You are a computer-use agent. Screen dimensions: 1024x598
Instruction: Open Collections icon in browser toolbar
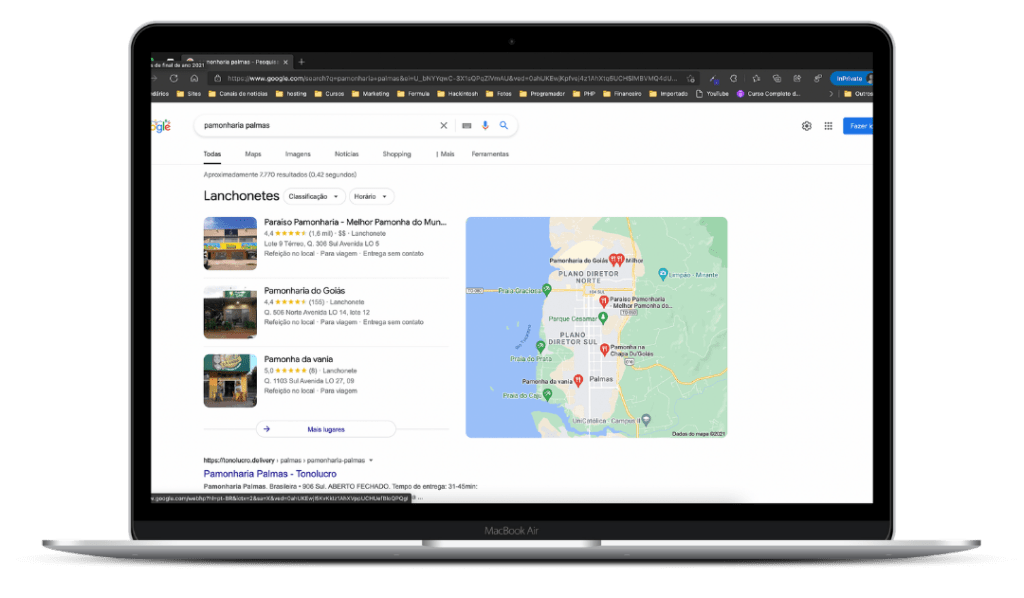tap(776, 78)
